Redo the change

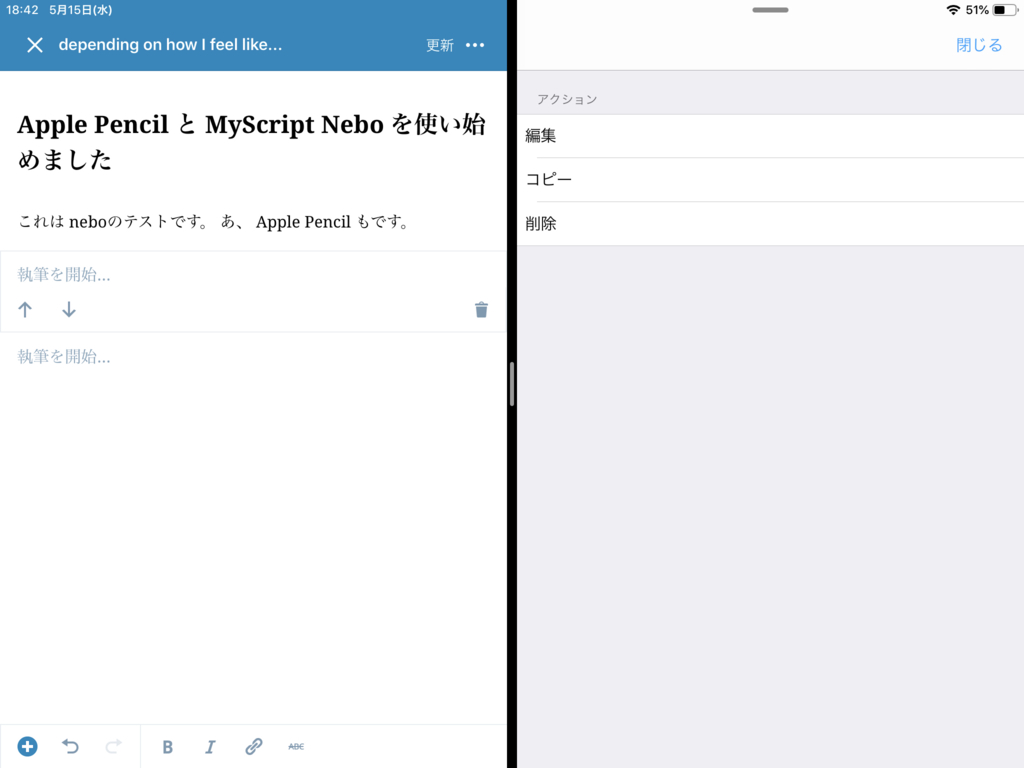click(114, 746)
